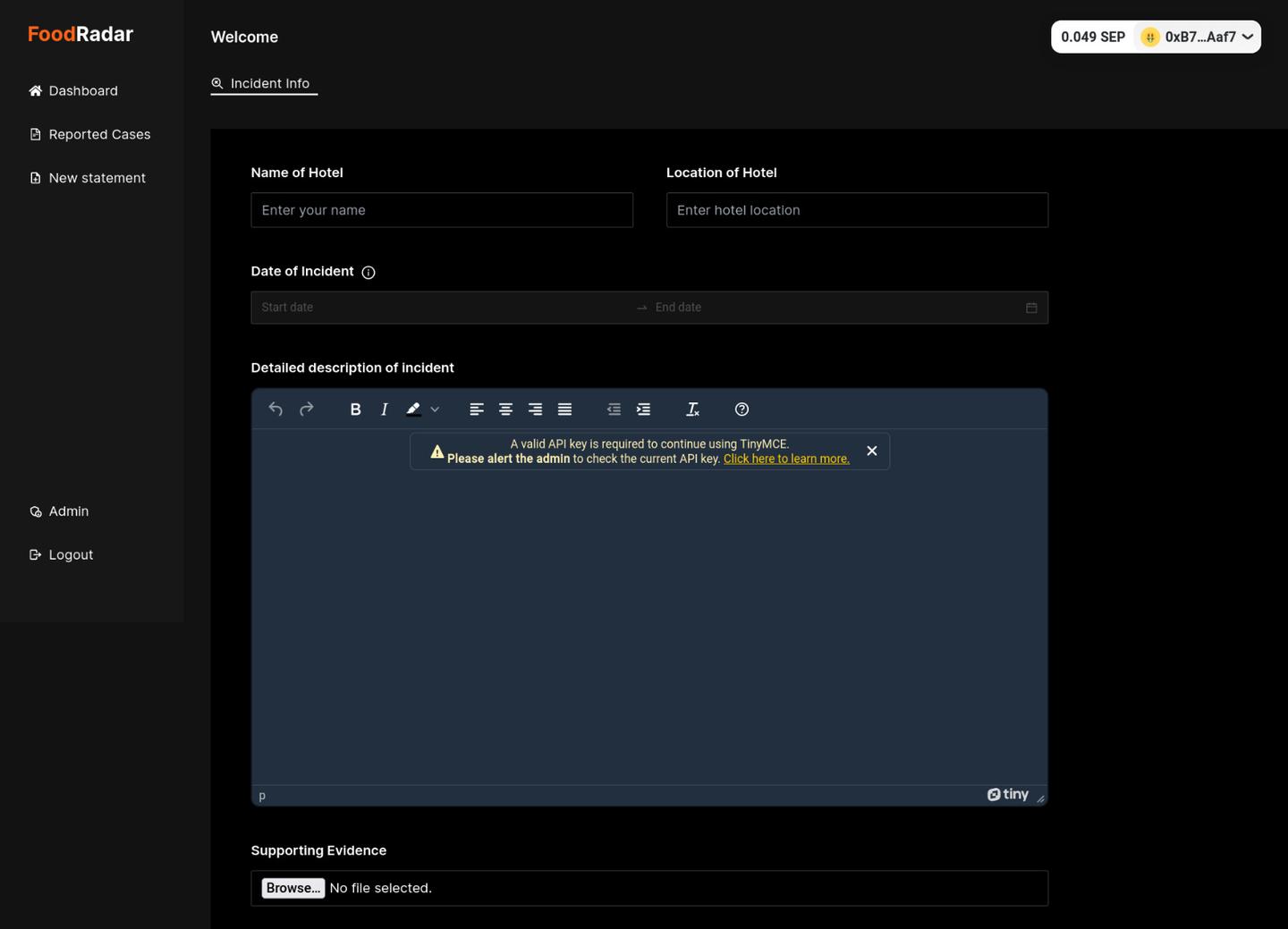Grab the editor resize handle
1288x929 pixels.
(x=1040, y=798)
